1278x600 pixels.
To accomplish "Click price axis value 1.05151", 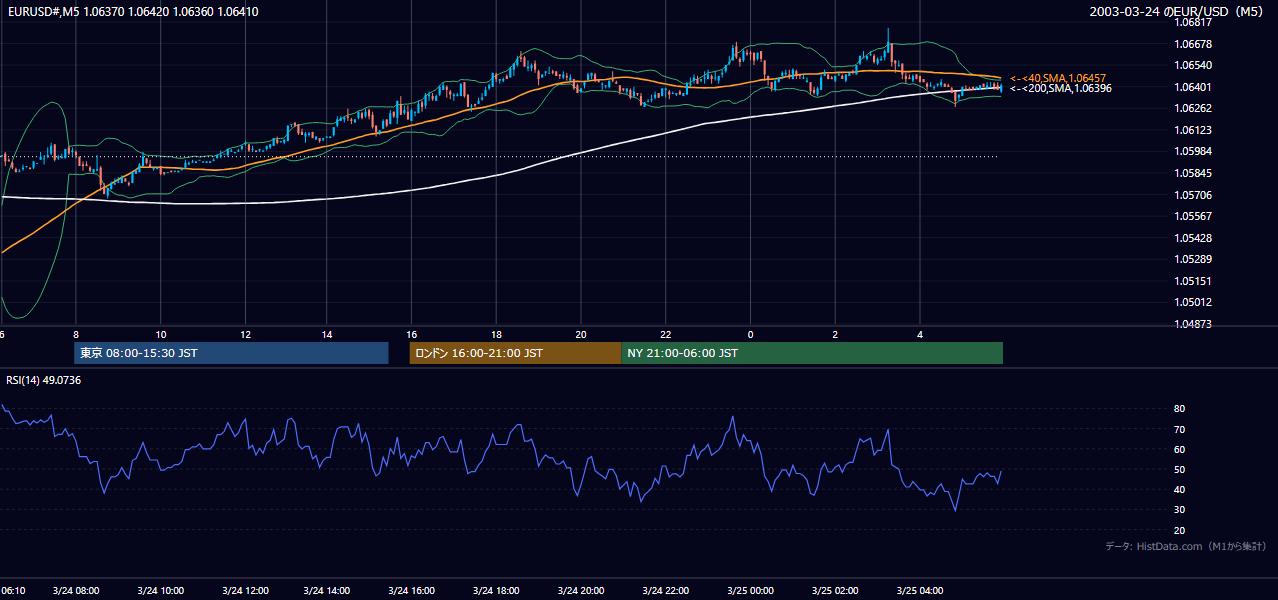I will 1192,281.
